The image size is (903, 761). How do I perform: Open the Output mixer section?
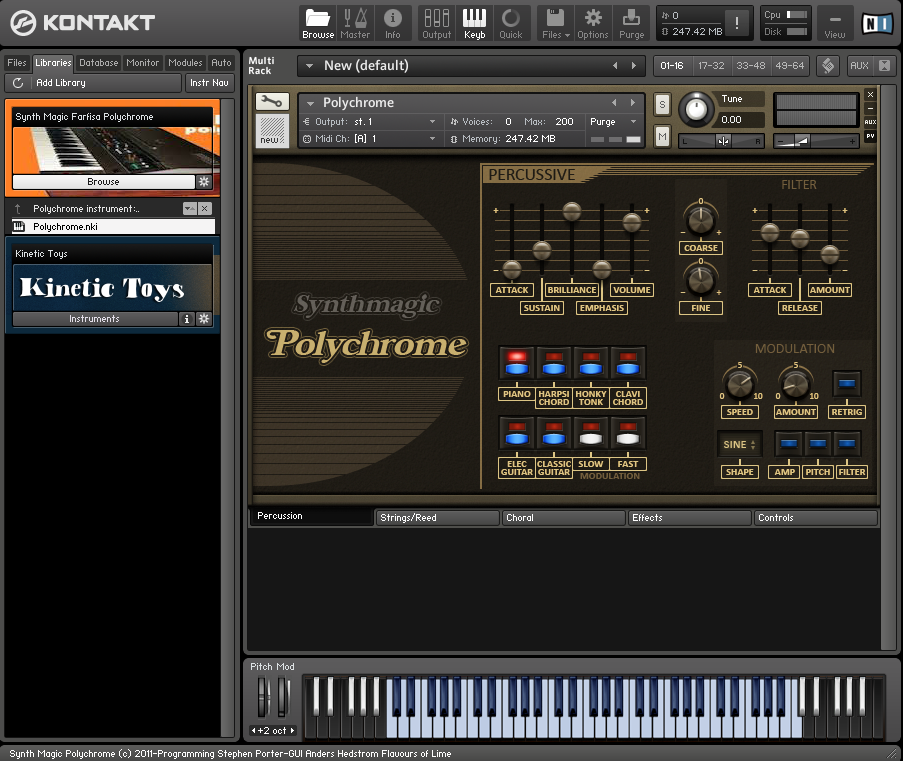437,24
